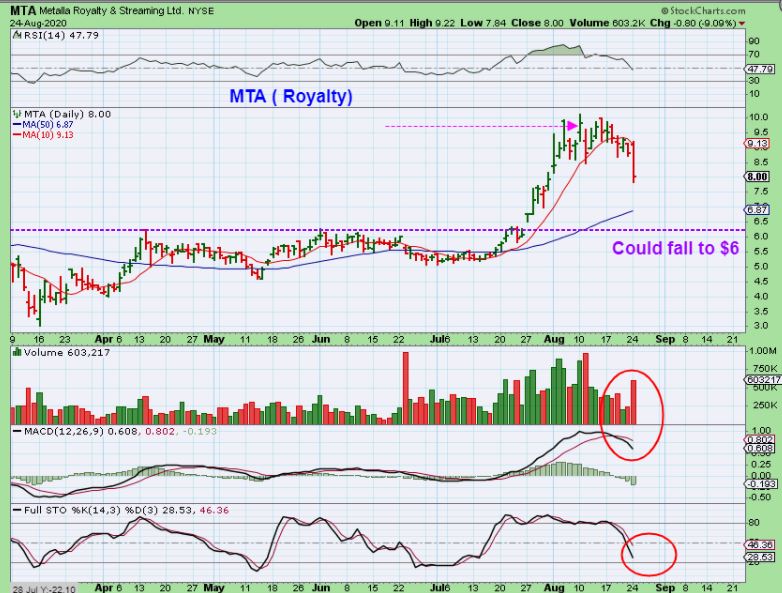
Task: Click the 8.00 last-price tag on right axis
Action: coord(758,177)
